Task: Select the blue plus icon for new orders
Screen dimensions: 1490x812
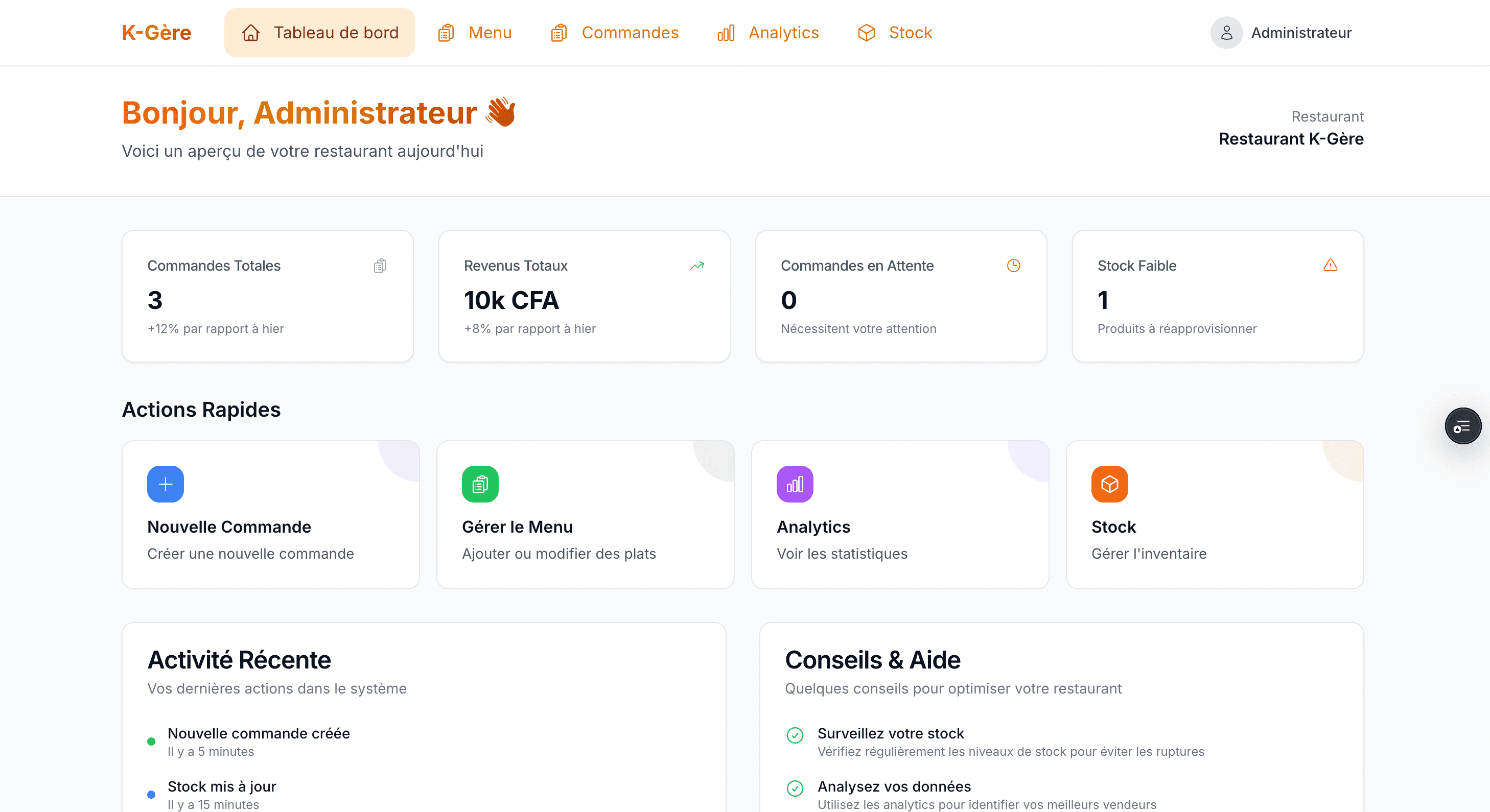Action: click(165, 484)
